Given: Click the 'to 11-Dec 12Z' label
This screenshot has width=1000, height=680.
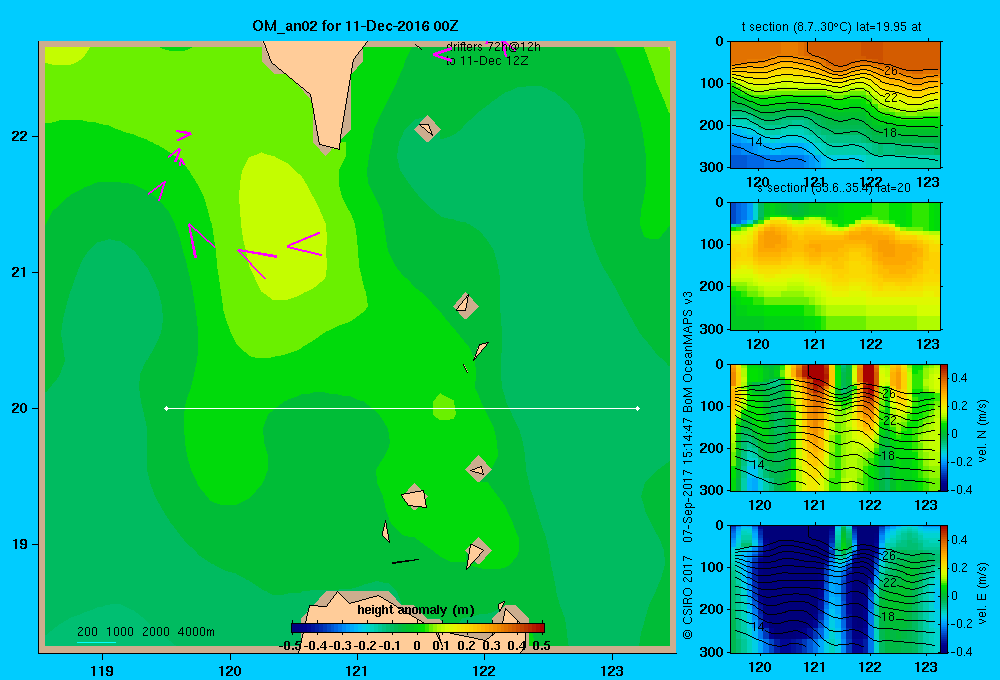Looking at the screenshot, I should 487,61.
